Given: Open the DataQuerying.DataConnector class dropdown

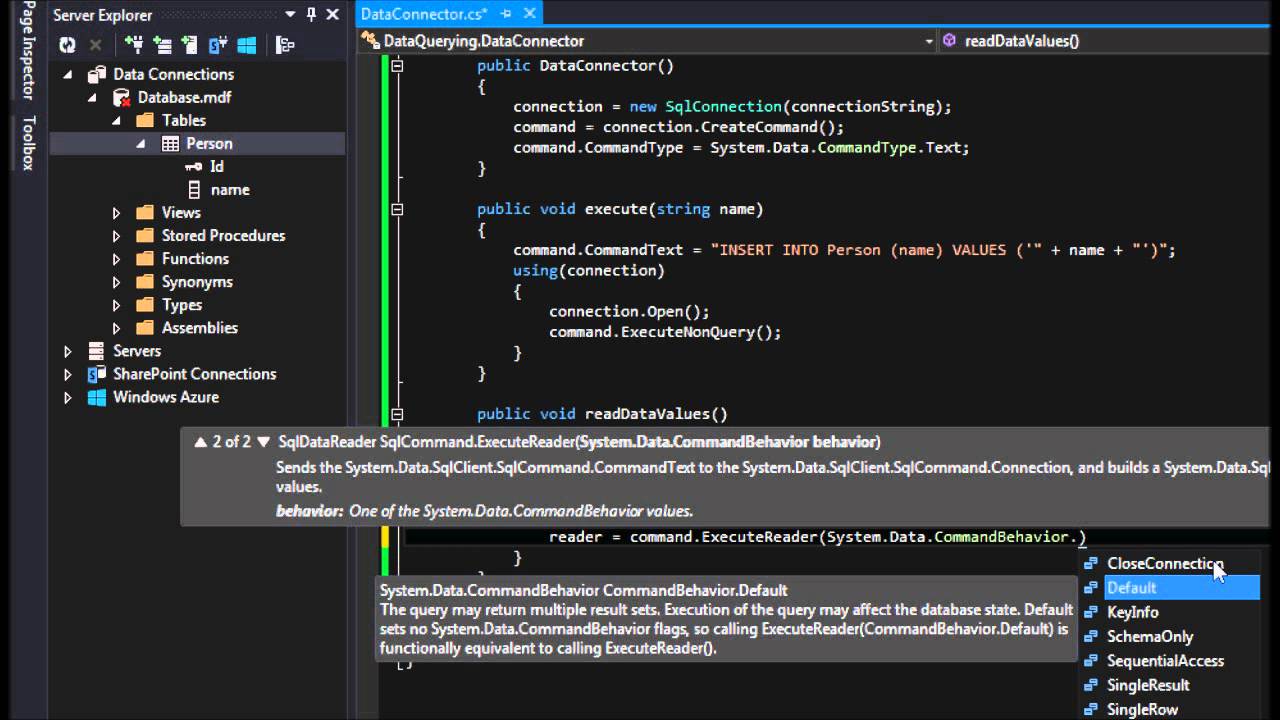Looking at the screenshot, I should click(x=928, y=41).
